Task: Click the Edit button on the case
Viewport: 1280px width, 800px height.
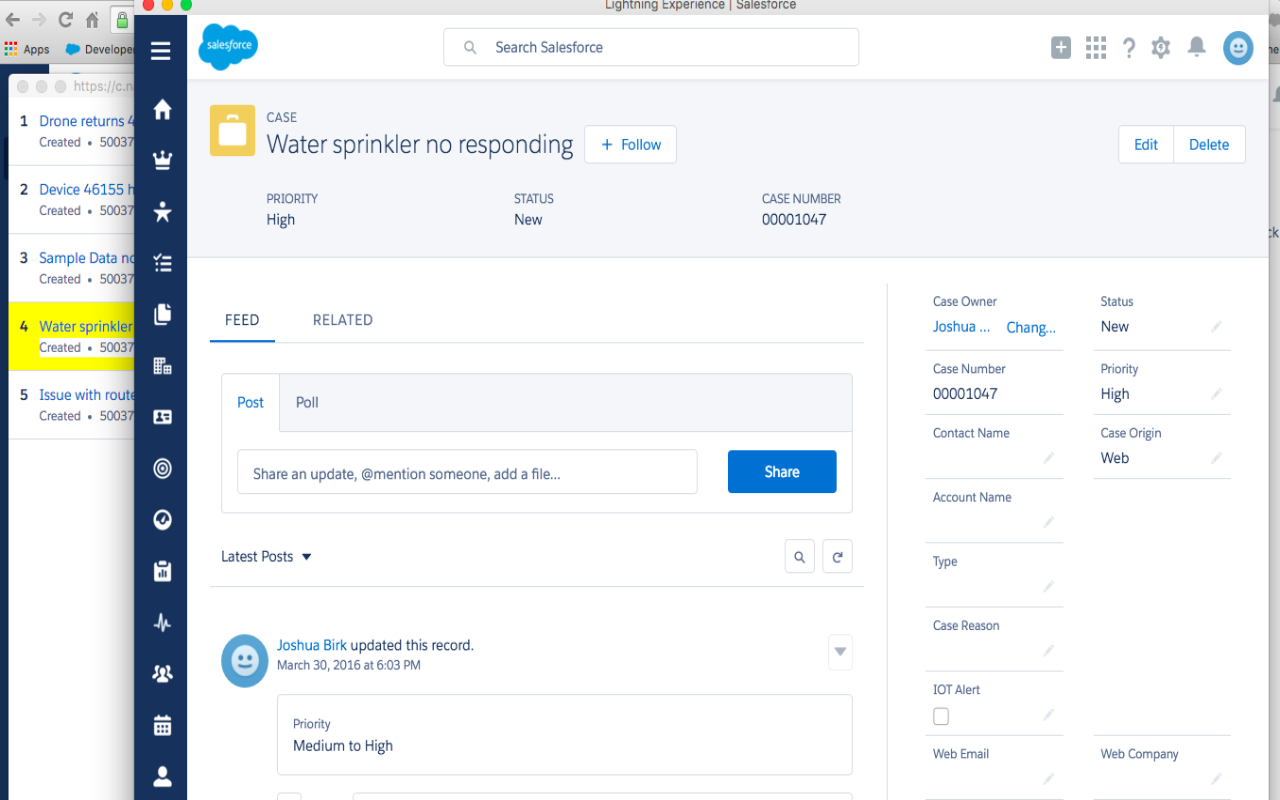Action: point(1145,144)
